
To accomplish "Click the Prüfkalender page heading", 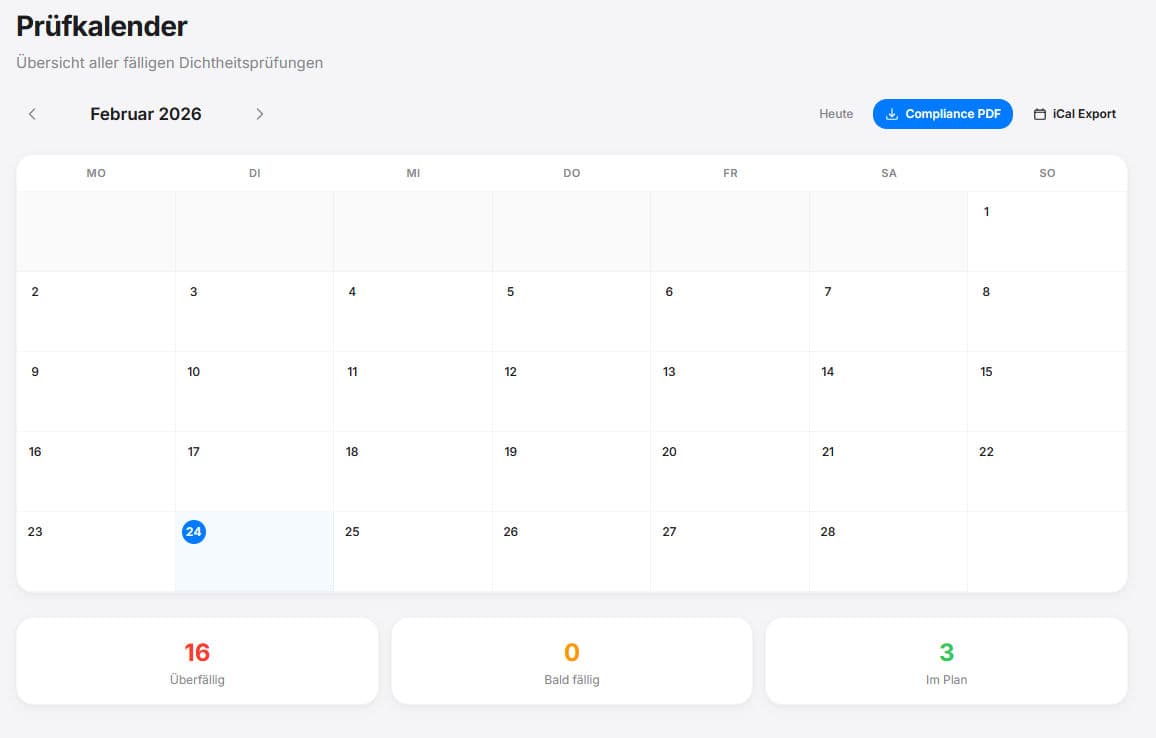I will coord(102,27).
